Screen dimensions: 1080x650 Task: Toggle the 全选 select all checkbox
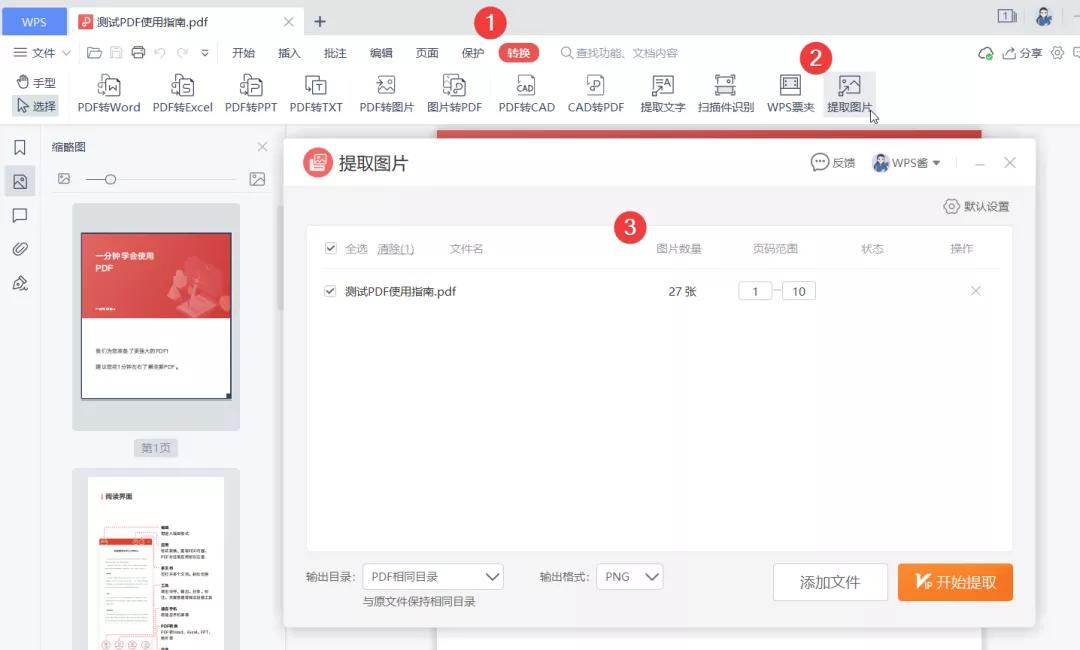330,248
